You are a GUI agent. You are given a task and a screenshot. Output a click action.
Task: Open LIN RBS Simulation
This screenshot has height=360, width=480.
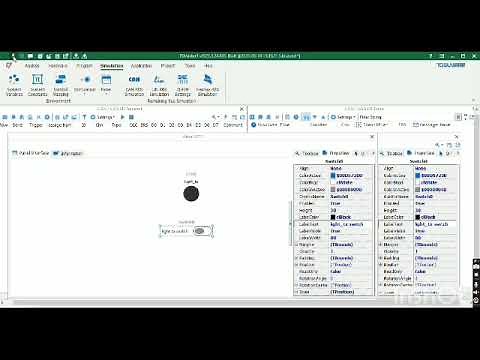159,85
